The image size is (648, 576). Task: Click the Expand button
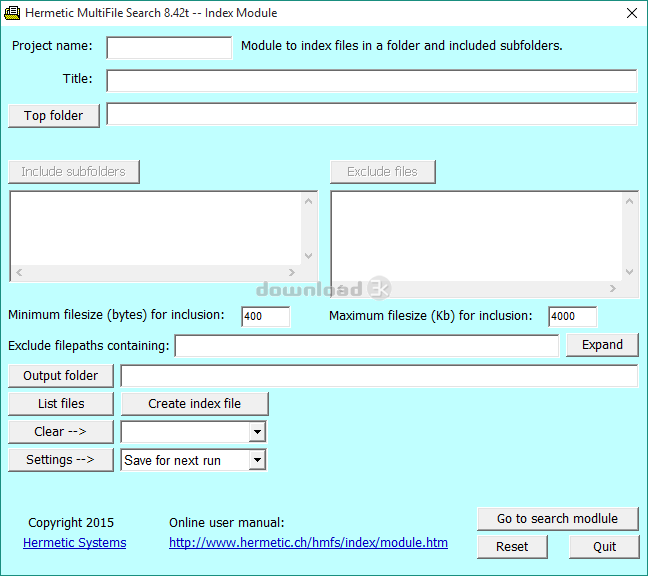(x=602, y=345)
